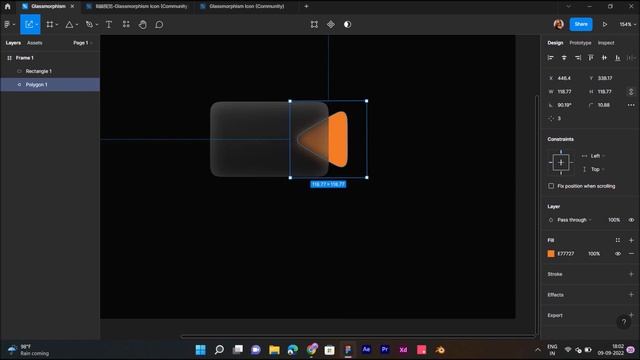640x360 pixels.
Task: Enable Fix position when scrolling
Action: [x=551, y=186]
